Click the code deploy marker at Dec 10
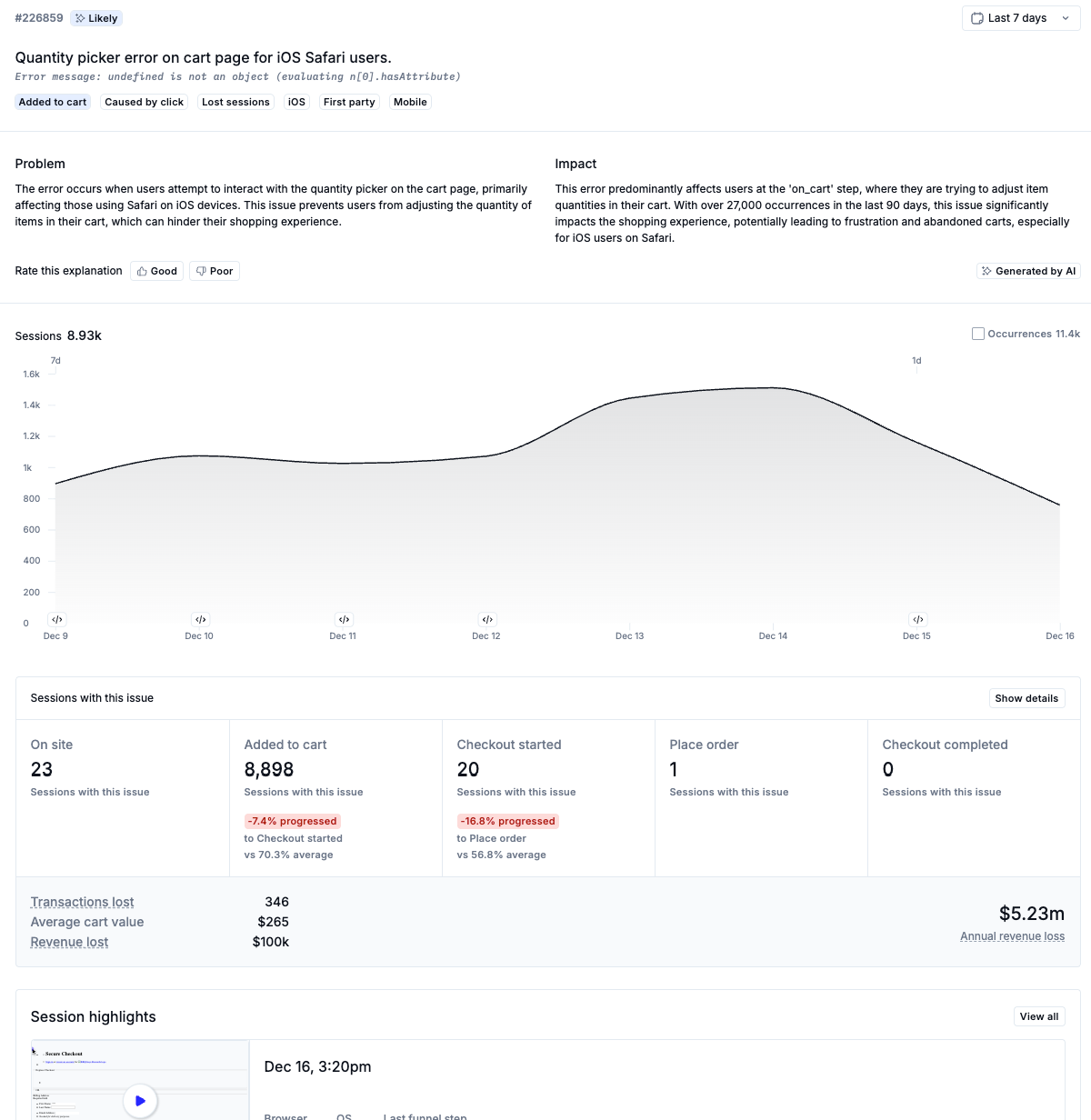The height and width of the screenshot is (1120, 1091). point(201,619)
